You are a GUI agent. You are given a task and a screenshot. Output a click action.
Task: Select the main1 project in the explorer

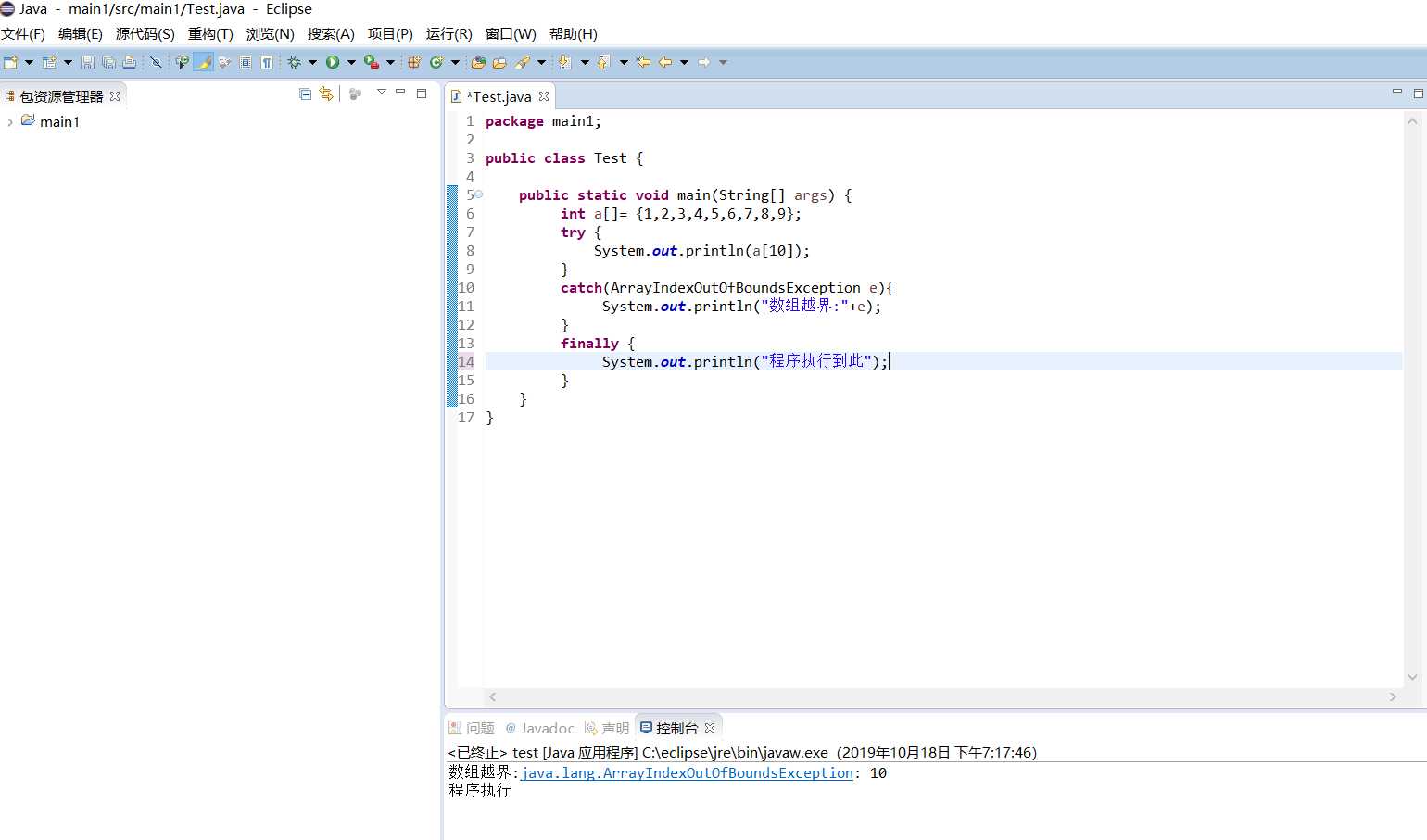point(59,122)
